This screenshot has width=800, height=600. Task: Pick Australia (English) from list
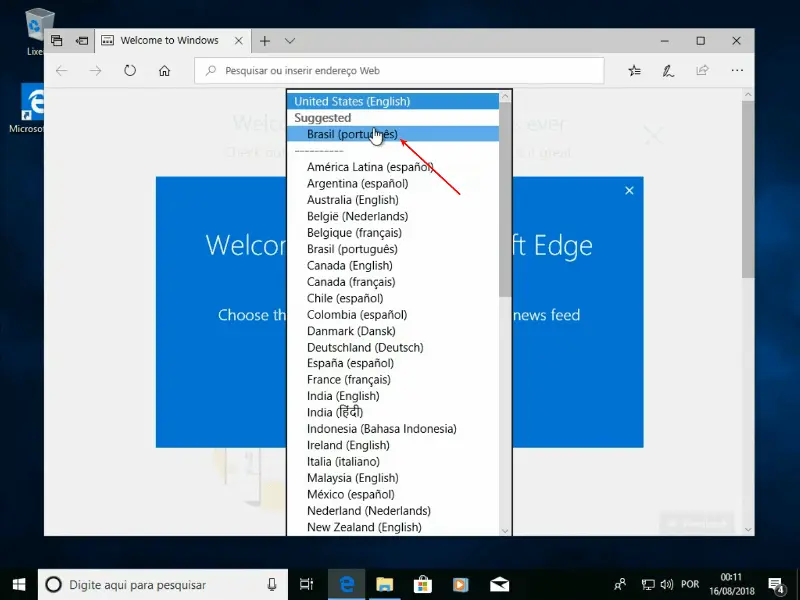coord(393,199)
